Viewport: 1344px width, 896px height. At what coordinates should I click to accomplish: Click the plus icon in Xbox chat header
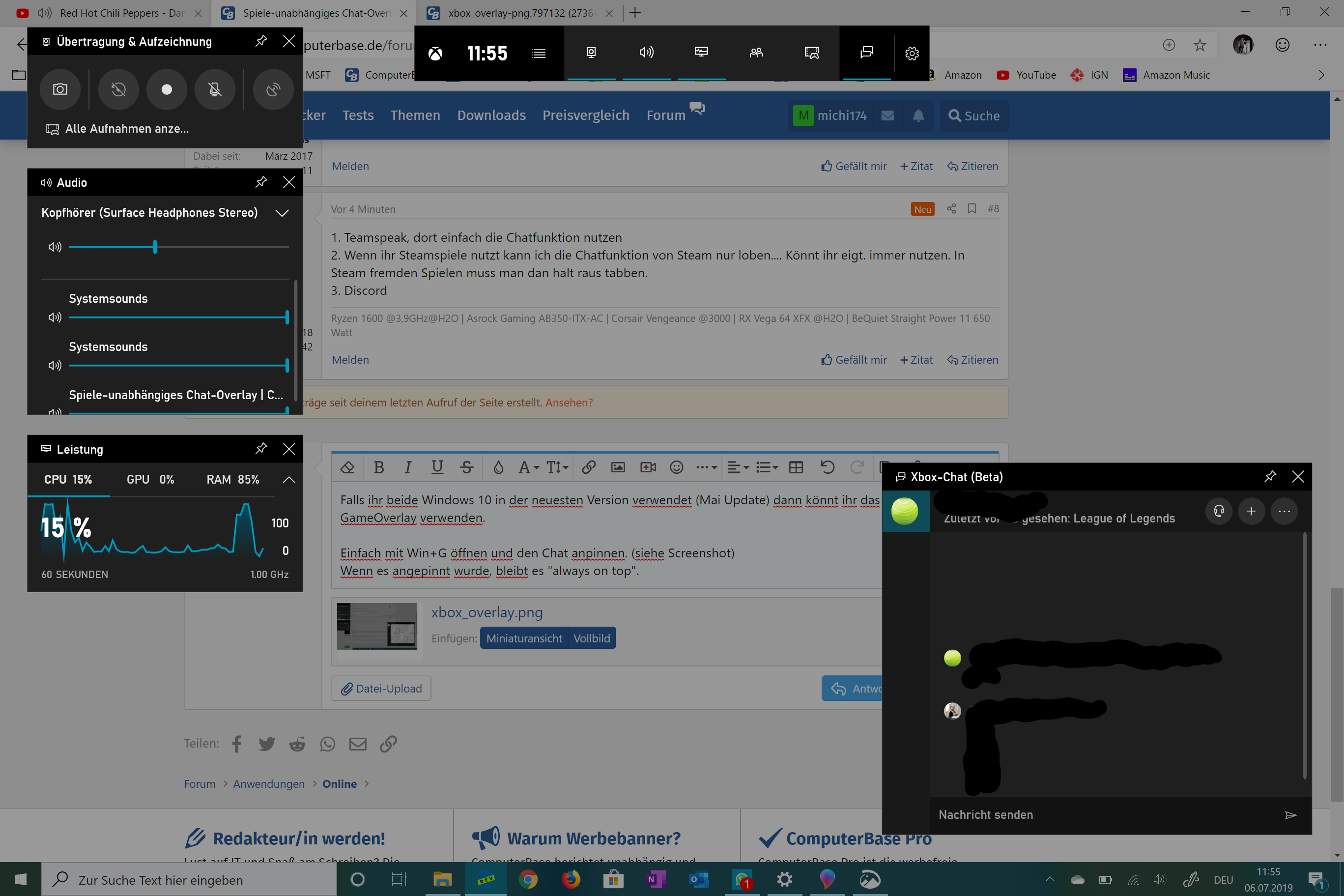(1251, 511)
